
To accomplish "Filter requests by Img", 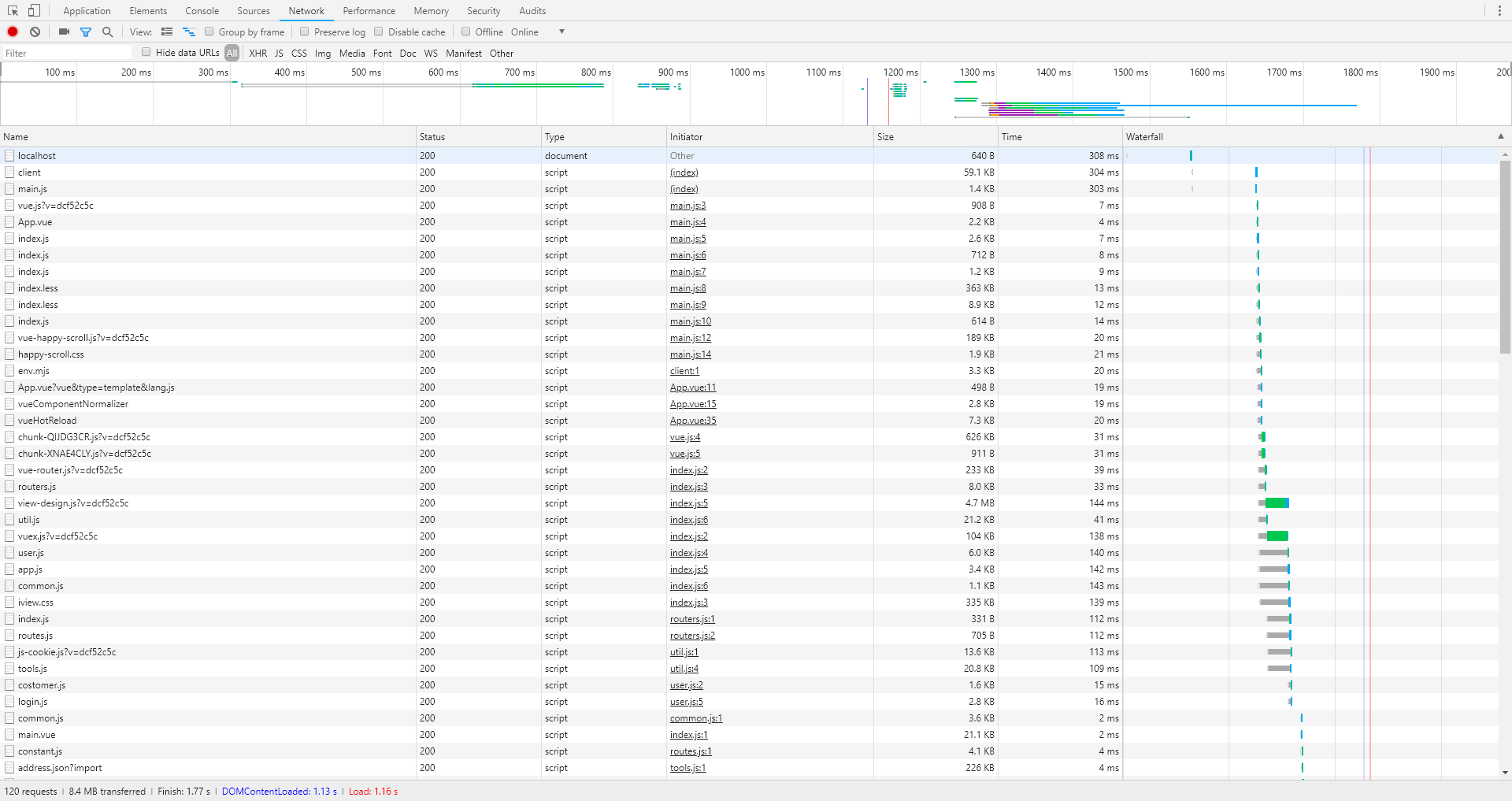I will 323,54.
